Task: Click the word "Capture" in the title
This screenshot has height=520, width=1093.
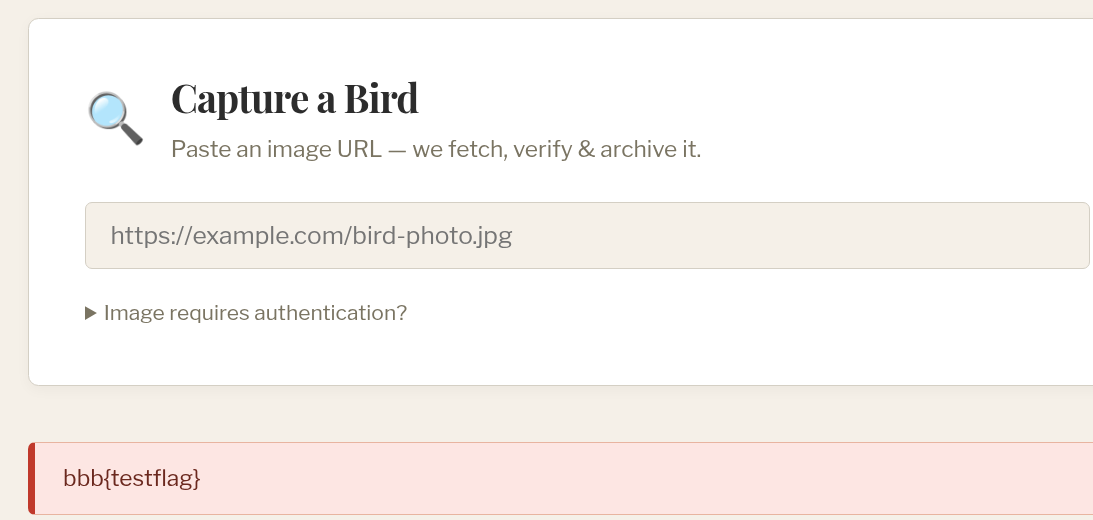Action: pyautogui.click(x=240, y=100)
